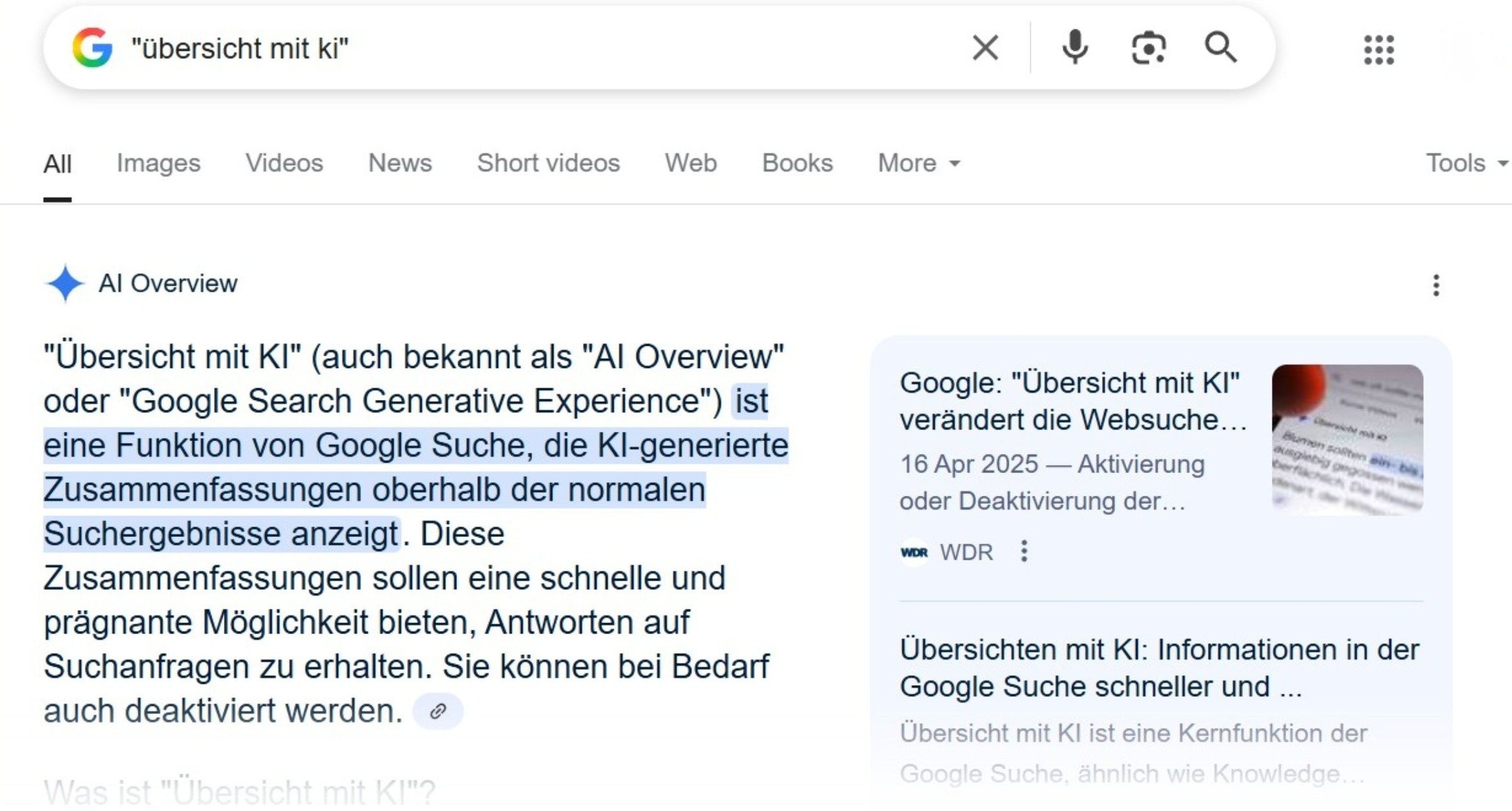The image size is (1512, 811).
Task: Switch to the News tab
Action: click(x=400, y=163)
